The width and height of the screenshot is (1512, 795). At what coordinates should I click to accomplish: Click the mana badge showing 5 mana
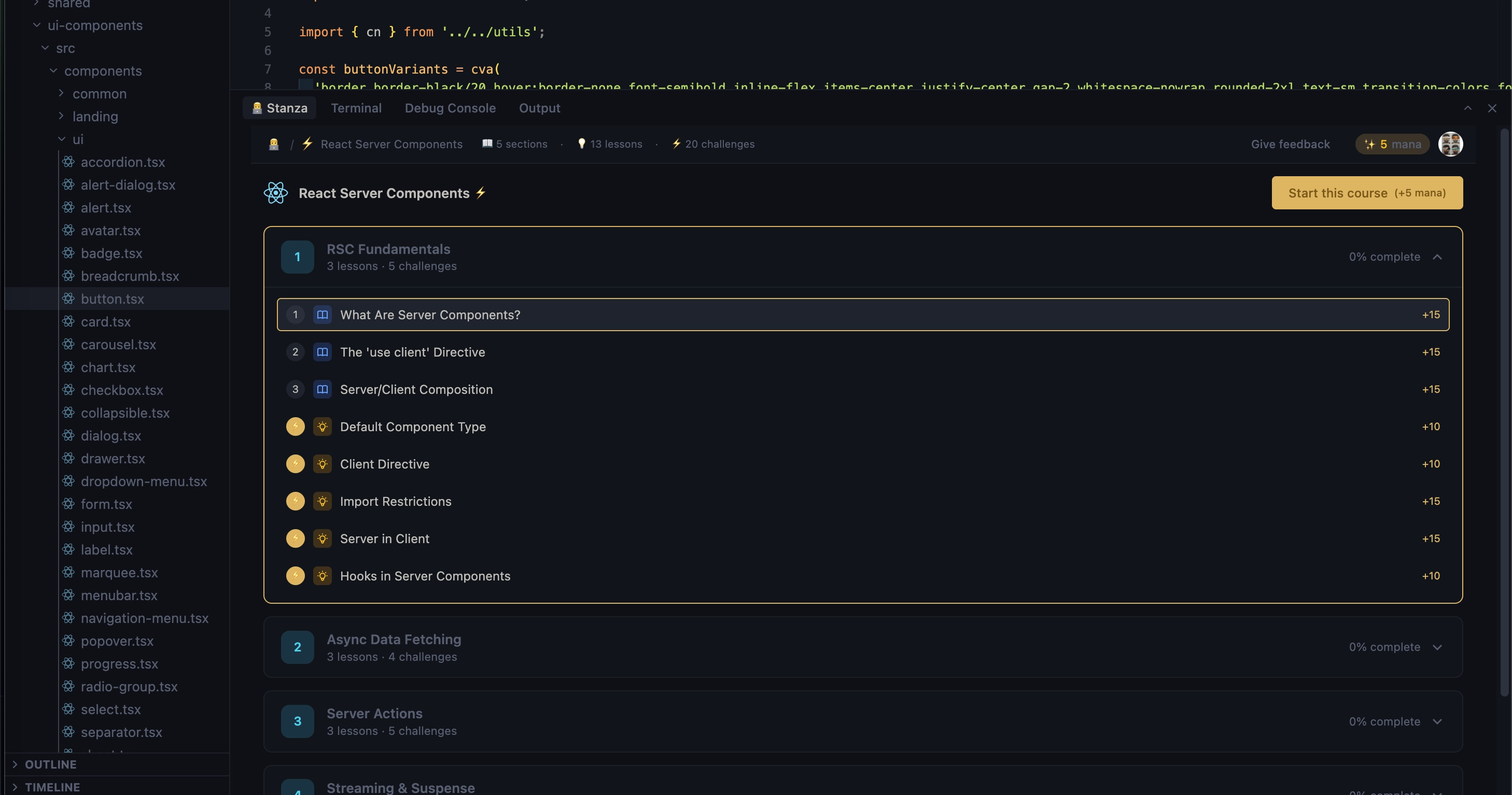click(x=1392, y=144)
